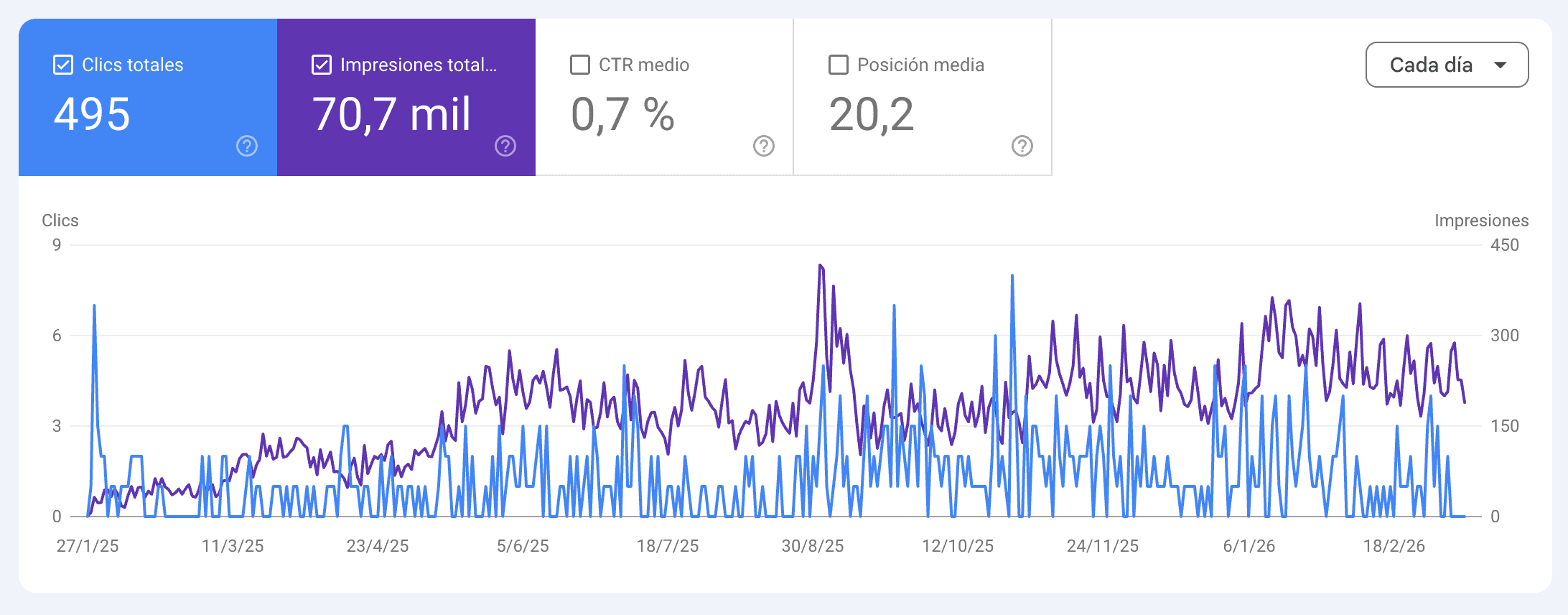Click the 450 impressions axis value
The height and width of the screenshot is (615, 1568).
(1504, 245)
